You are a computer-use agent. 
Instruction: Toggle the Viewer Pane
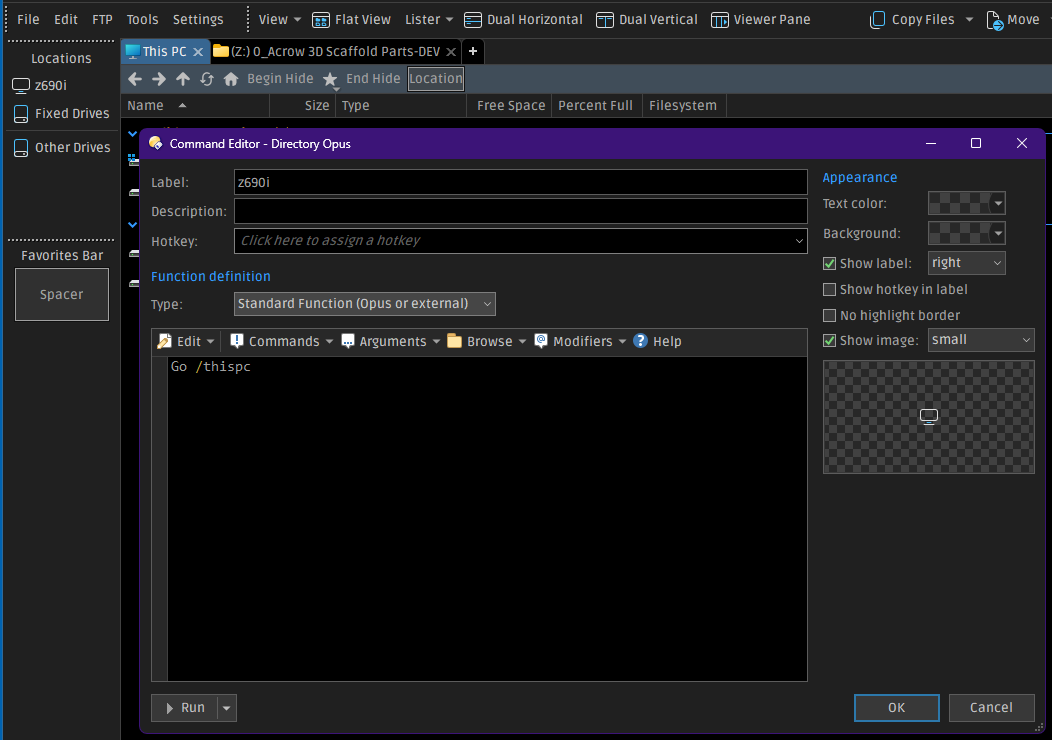[x=761, y=20]
